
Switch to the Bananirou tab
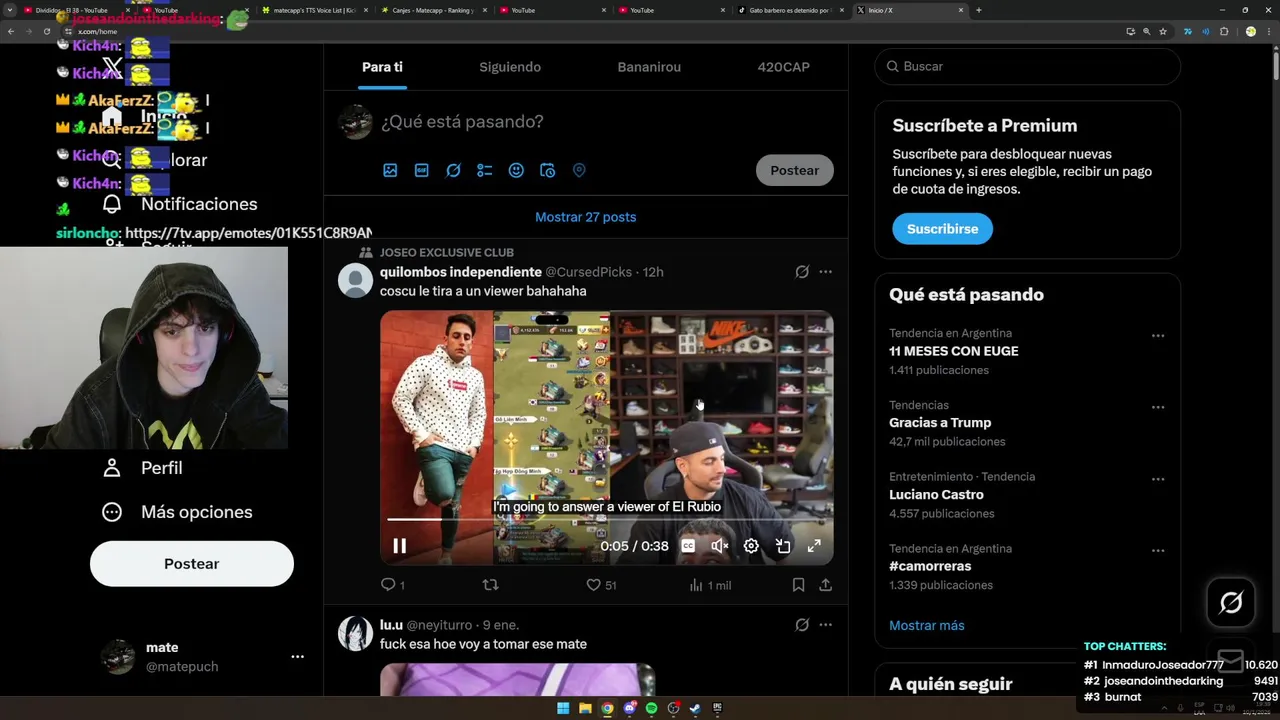pos(649,67)
